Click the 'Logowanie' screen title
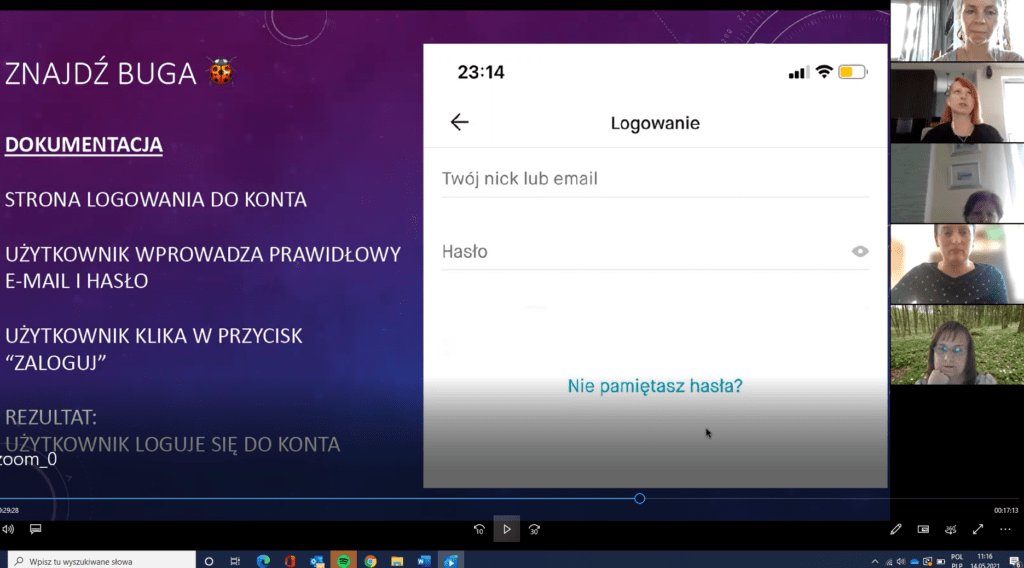The image size is (1024, 568). coord(655,123)
